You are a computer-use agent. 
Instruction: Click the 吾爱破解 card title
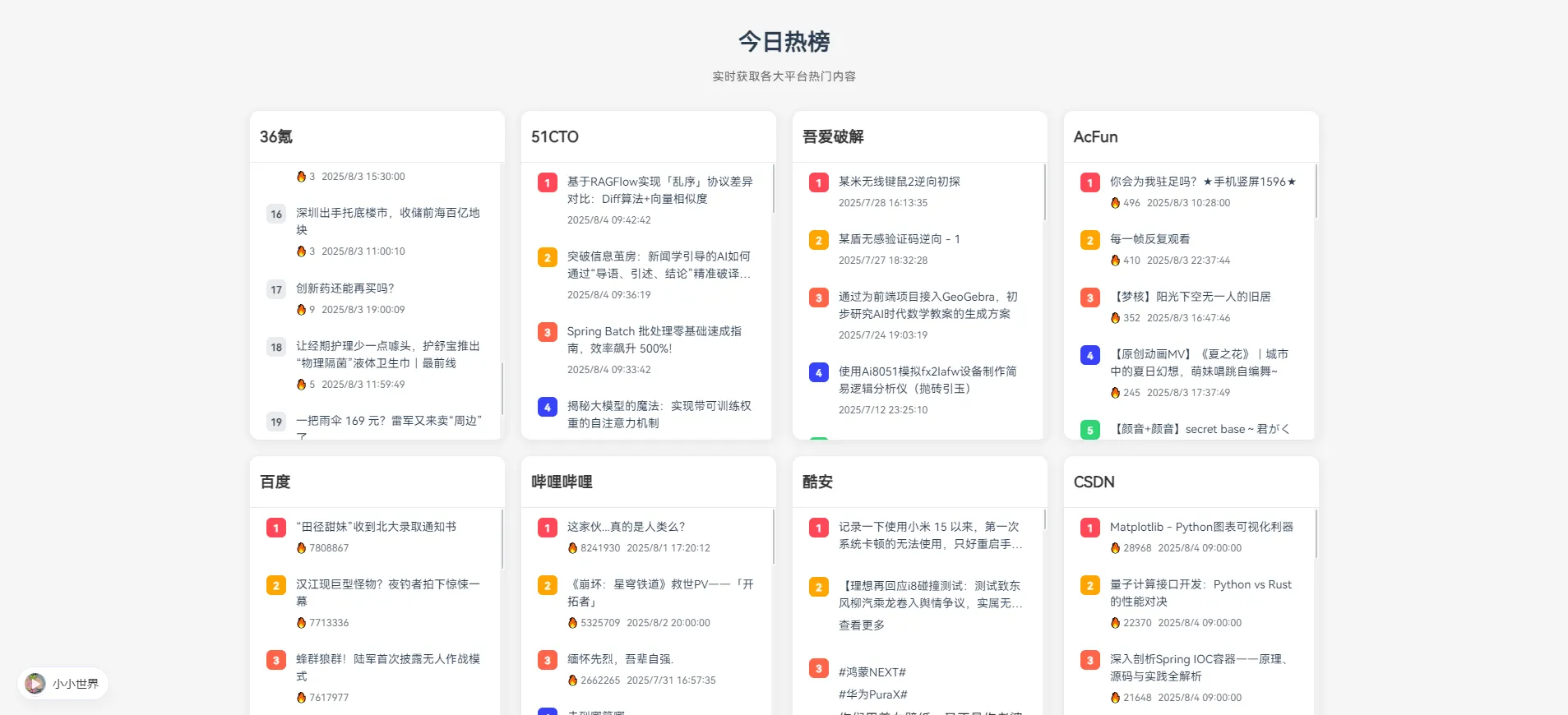[x=833, y=136]
